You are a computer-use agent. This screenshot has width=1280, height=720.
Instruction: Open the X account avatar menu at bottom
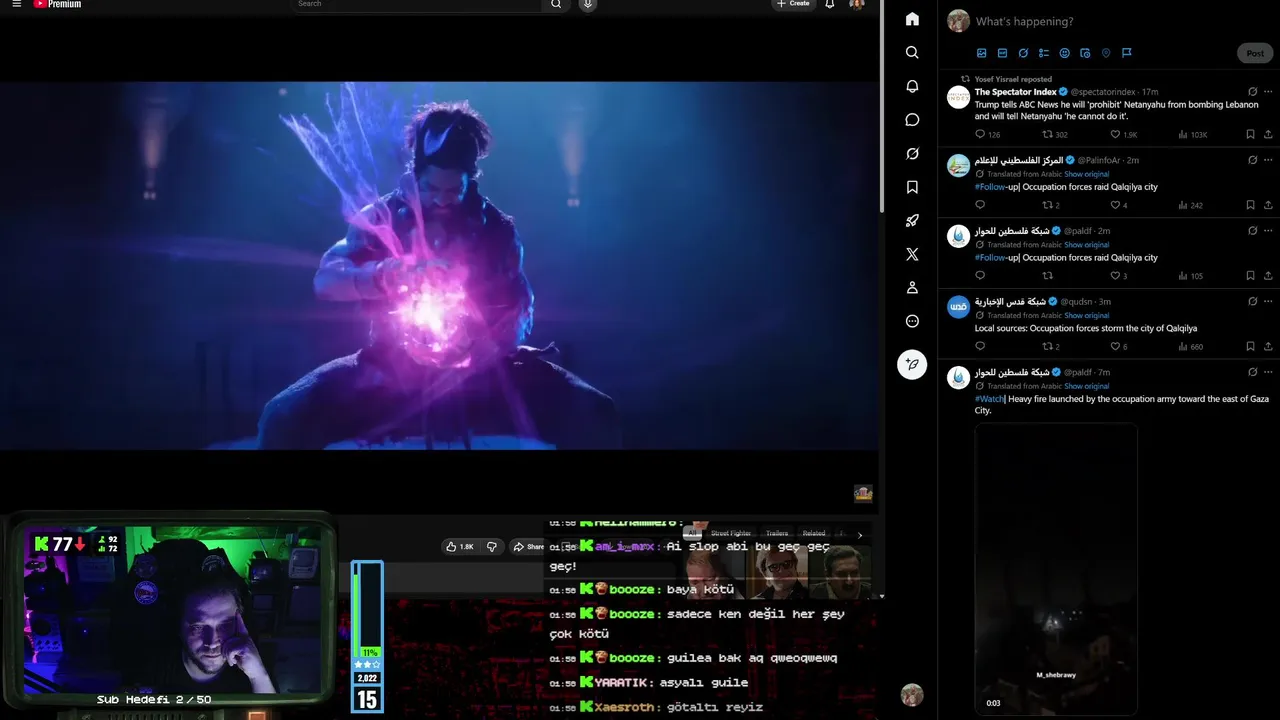click(911, 695)
